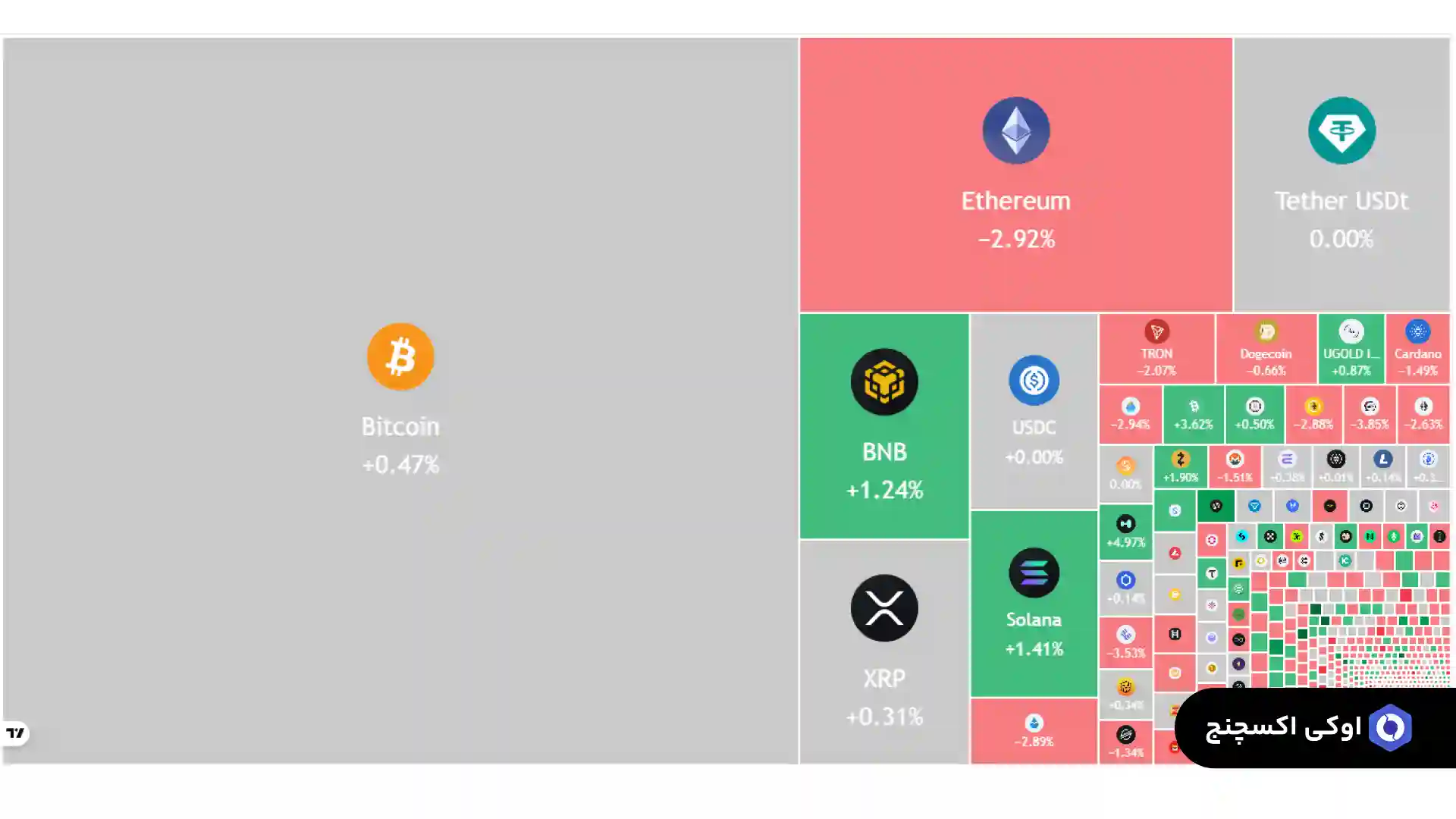Click the green tile showing +1.90%

pos(1180,467)
